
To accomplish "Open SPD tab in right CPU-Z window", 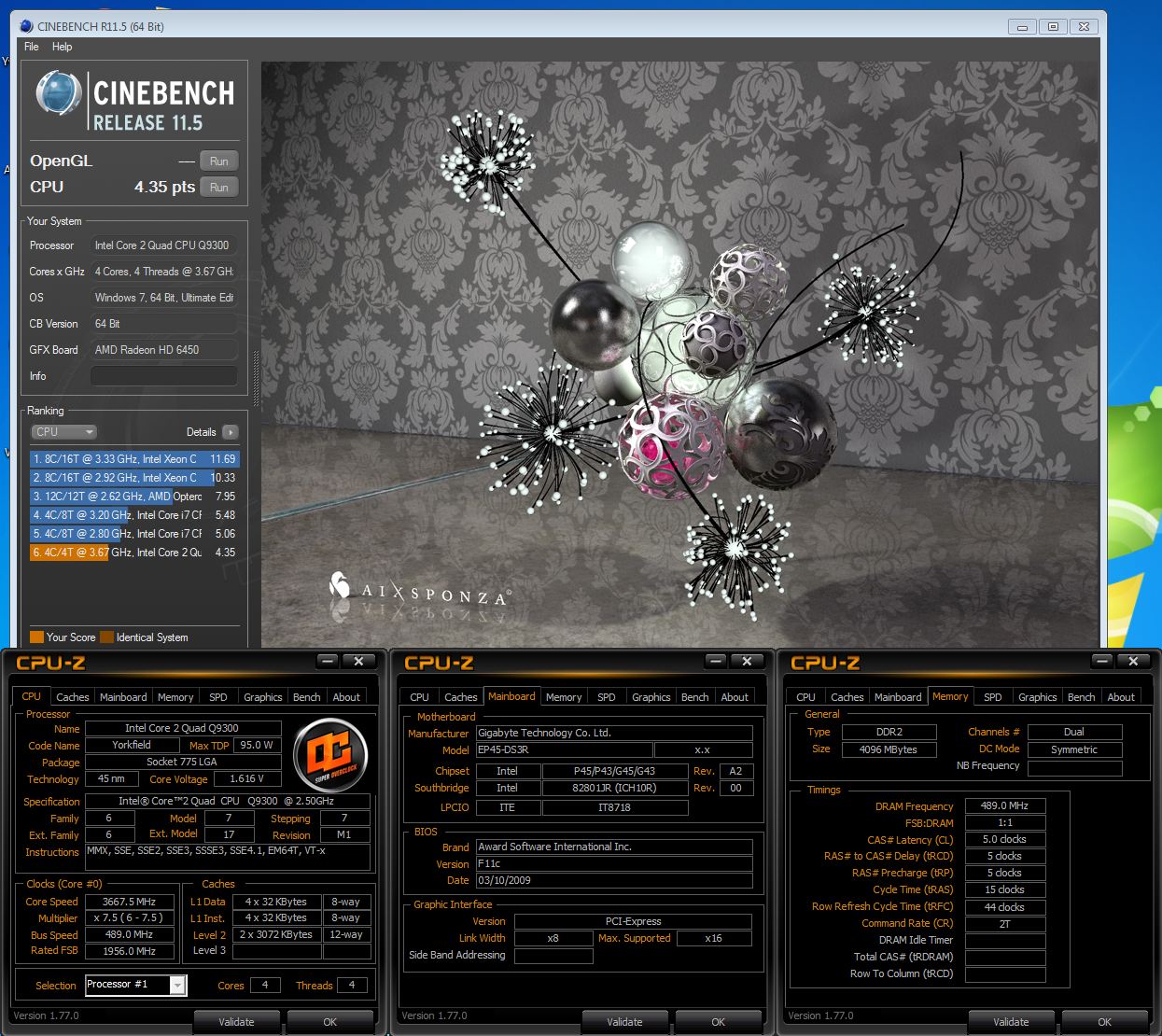I will 993,697.
